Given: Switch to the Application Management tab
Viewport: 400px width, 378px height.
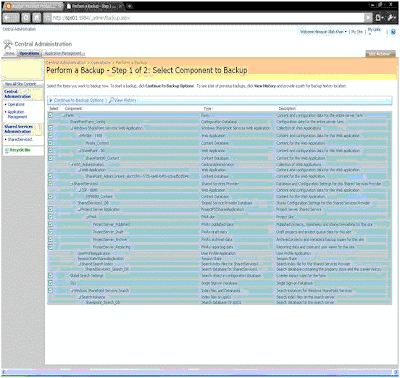Looking at the screenshot, I should [x=64, y=53].
